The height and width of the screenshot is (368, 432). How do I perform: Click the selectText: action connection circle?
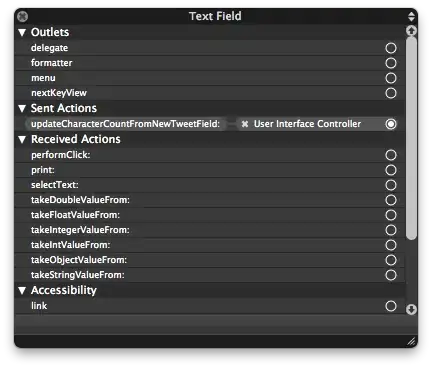pos(391,185)
